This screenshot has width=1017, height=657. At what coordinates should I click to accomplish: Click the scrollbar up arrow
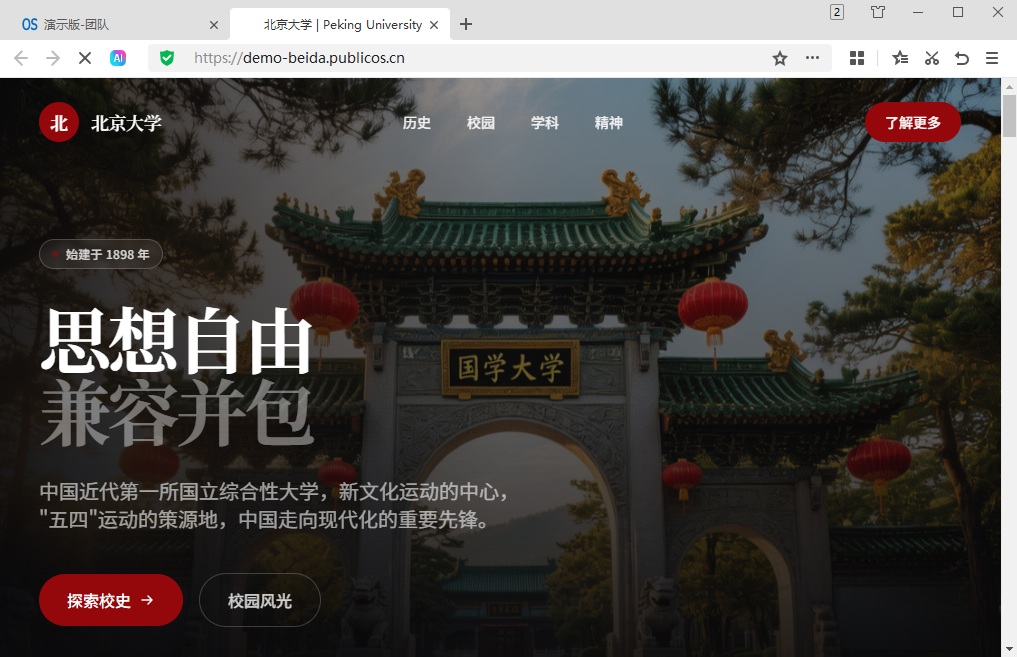click(x=1009, y=86)
